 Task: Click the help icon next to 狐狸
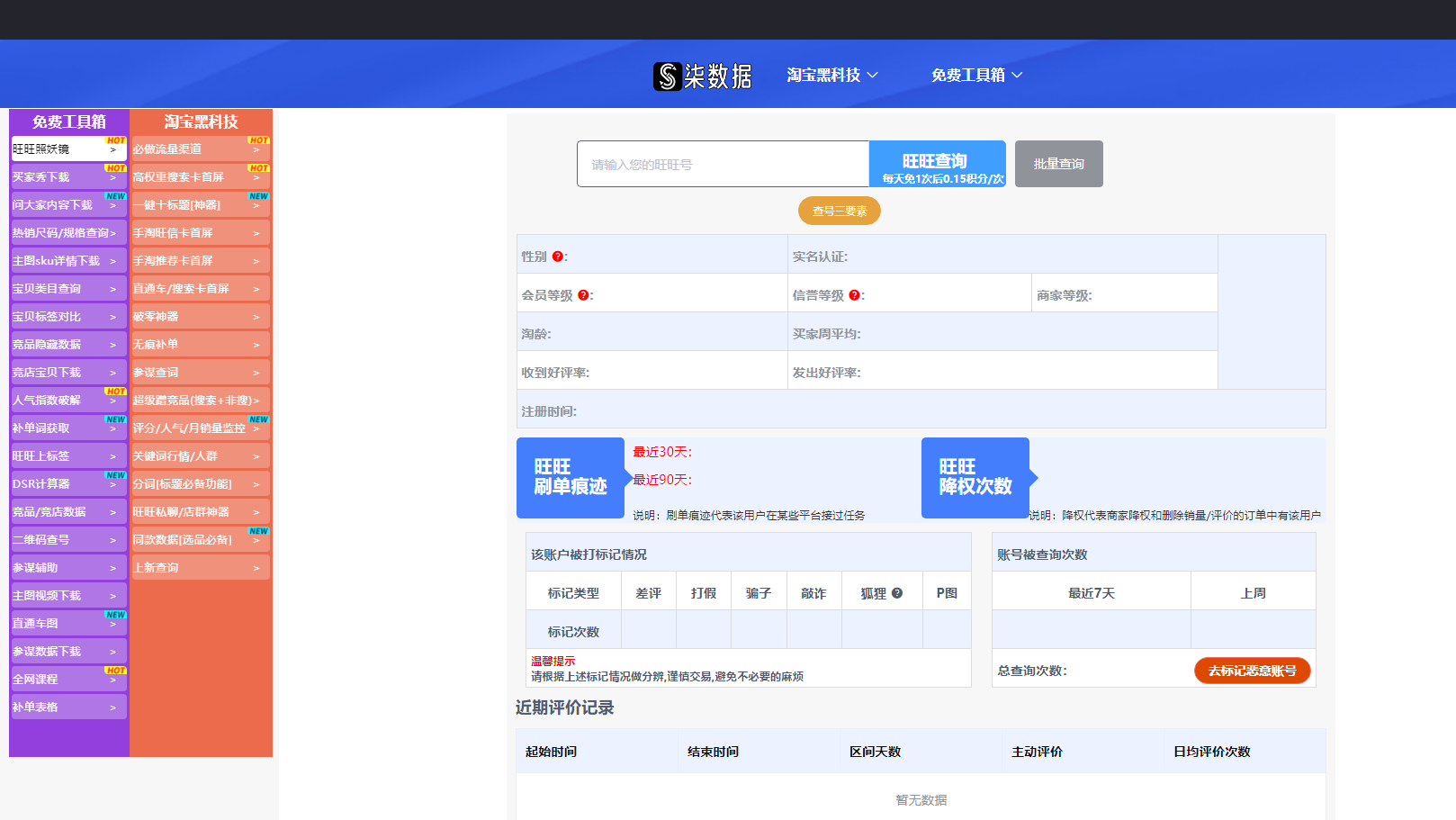tap(897, 593)
